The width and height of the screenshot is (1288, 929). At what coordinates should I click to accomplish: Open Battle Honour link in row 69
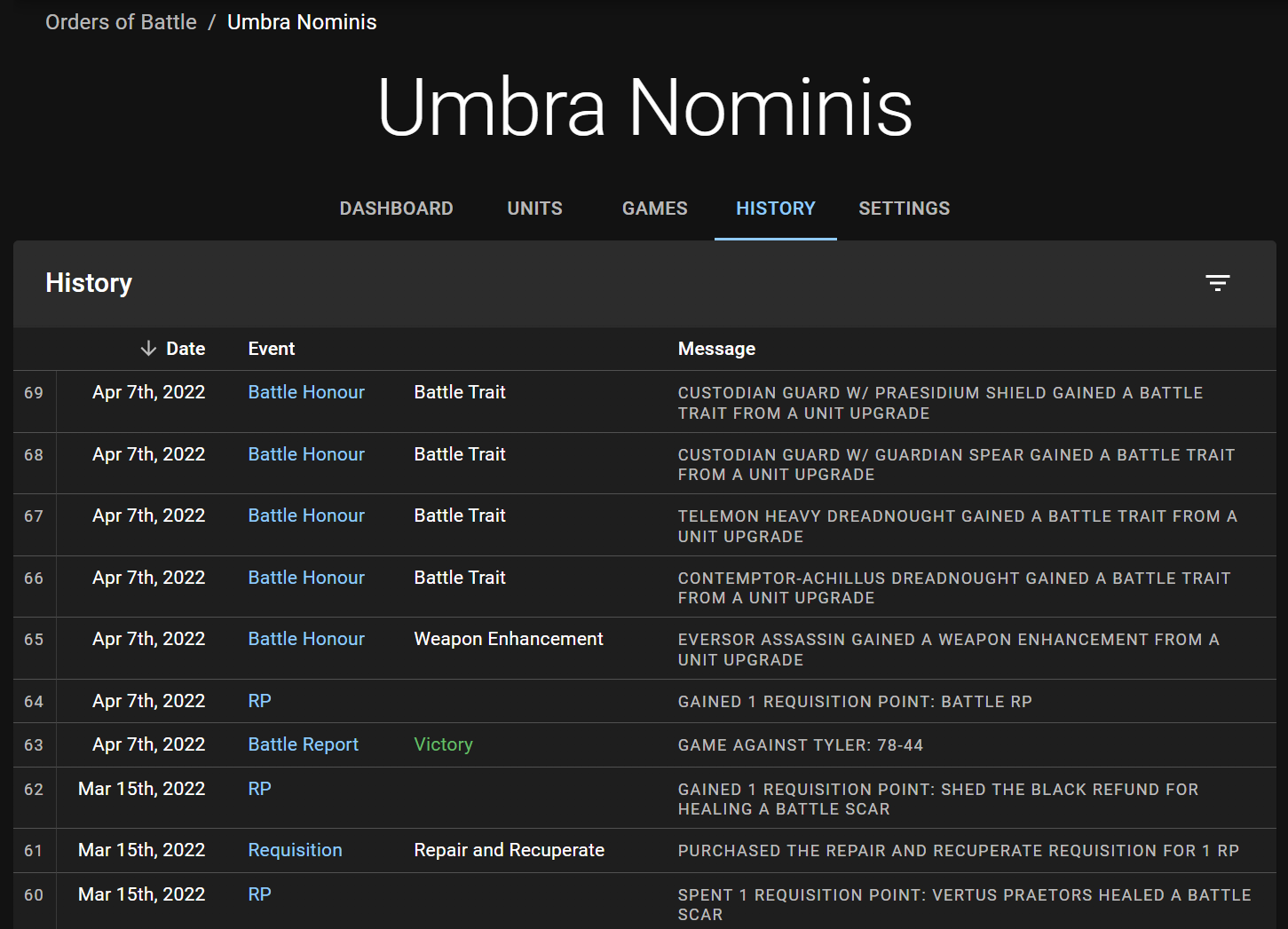coord(306,392)
